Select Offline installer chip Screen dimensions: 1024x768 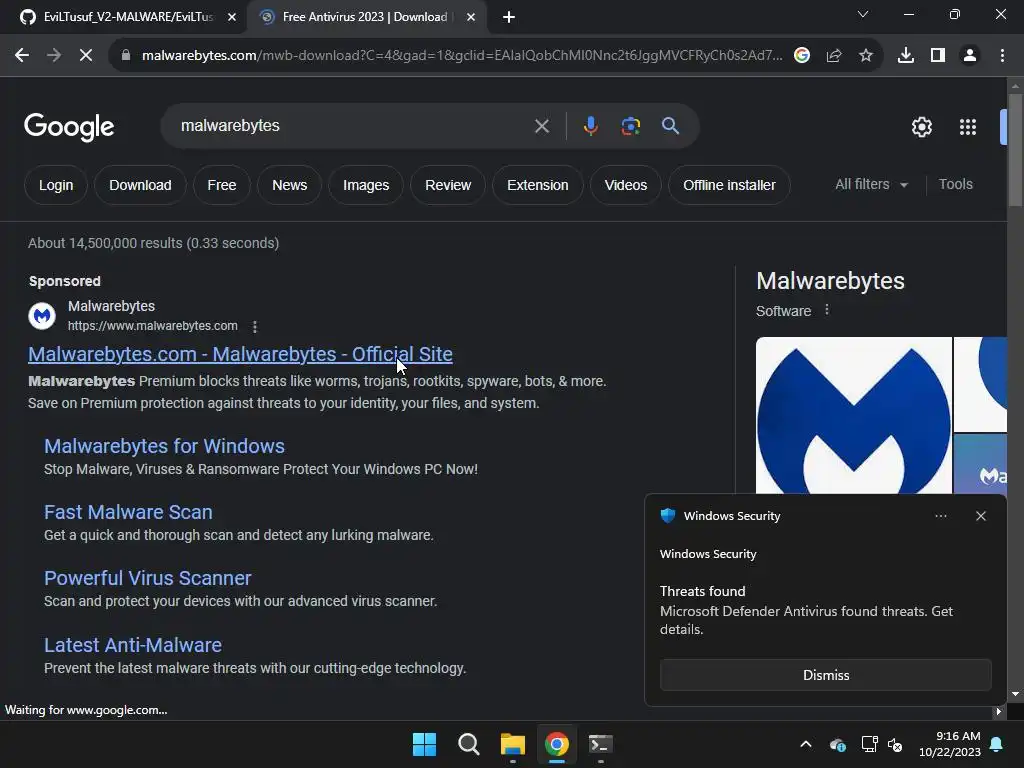pyautogui.click(x=729, y=185)
